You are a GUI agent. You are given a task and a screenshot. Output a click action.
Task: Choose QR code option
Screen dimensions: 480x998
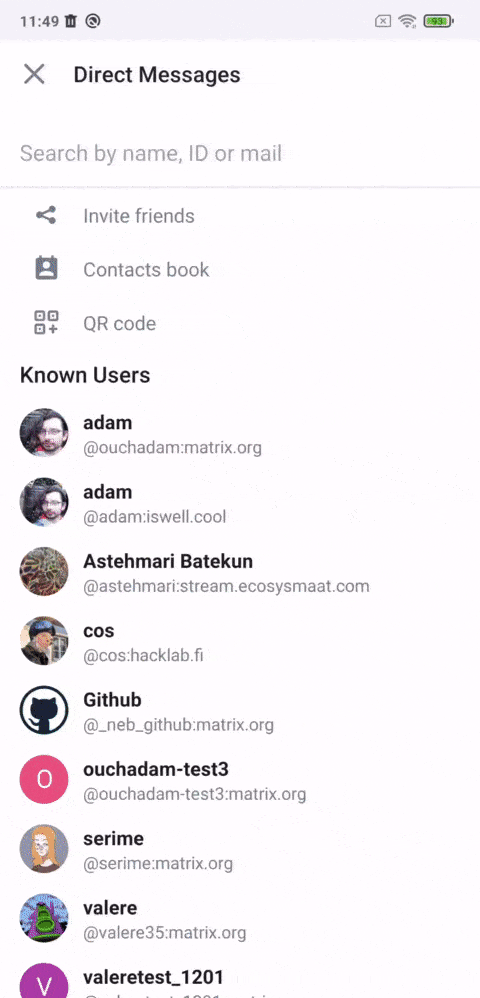240,323
